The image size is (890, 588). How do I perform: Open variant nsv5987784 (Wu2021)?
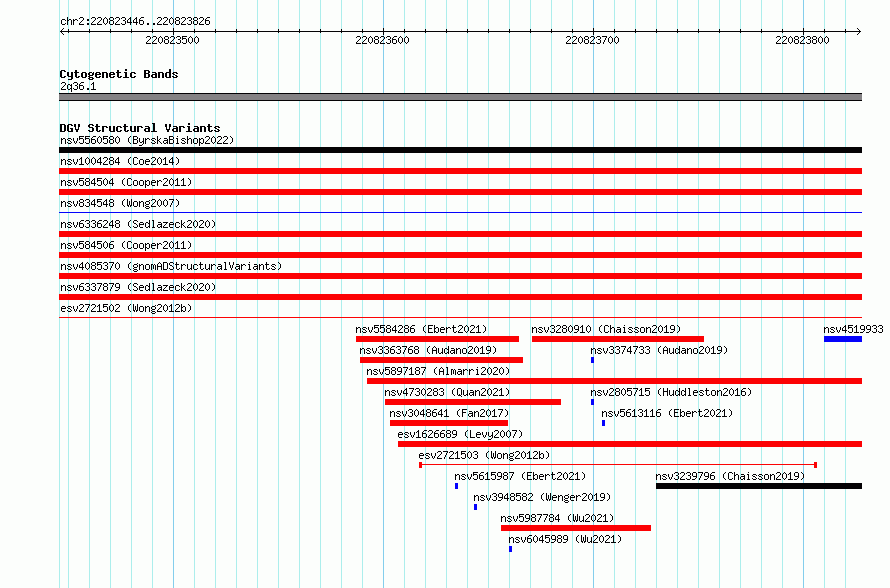(x=557, y=518)
